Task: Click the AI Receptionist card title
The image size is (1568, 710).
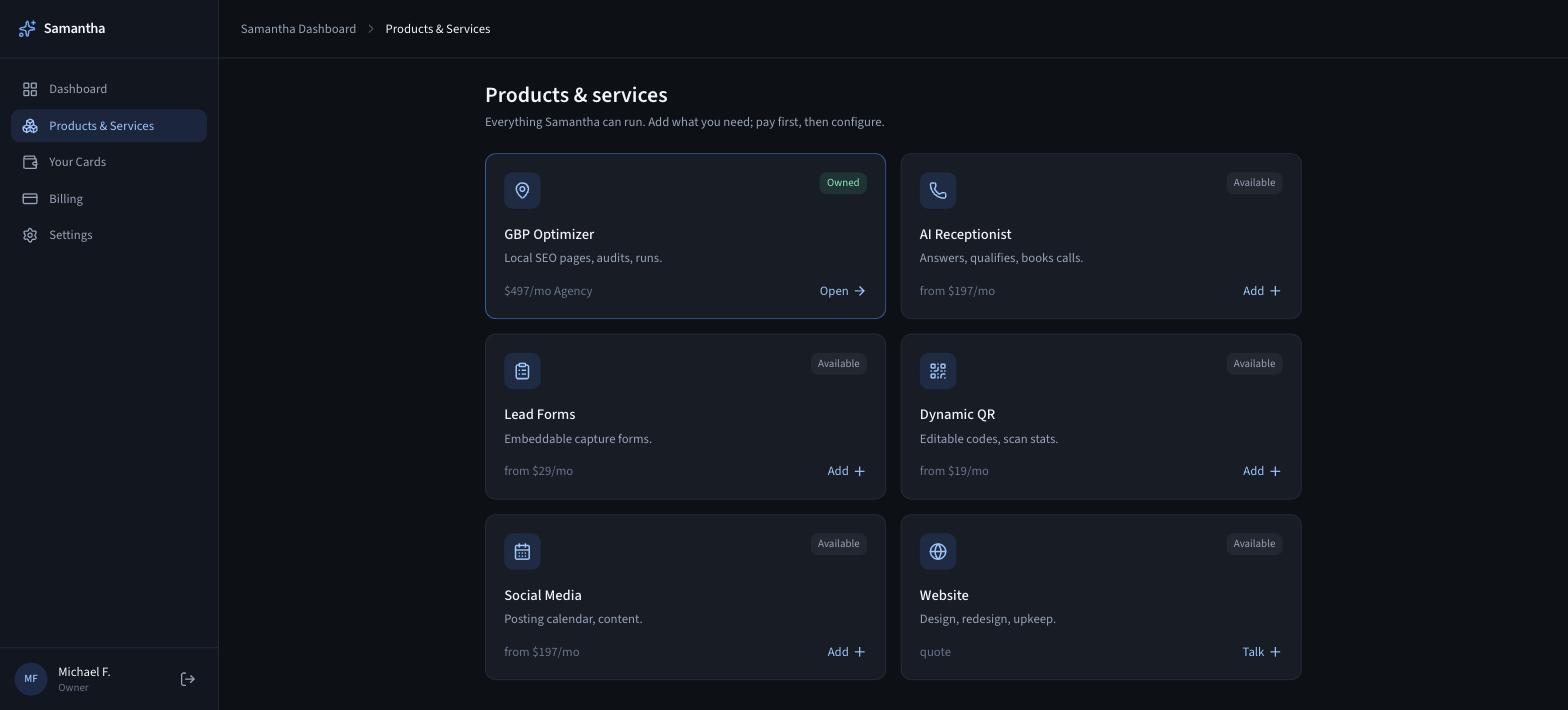Action: click(x=965, y=234)
